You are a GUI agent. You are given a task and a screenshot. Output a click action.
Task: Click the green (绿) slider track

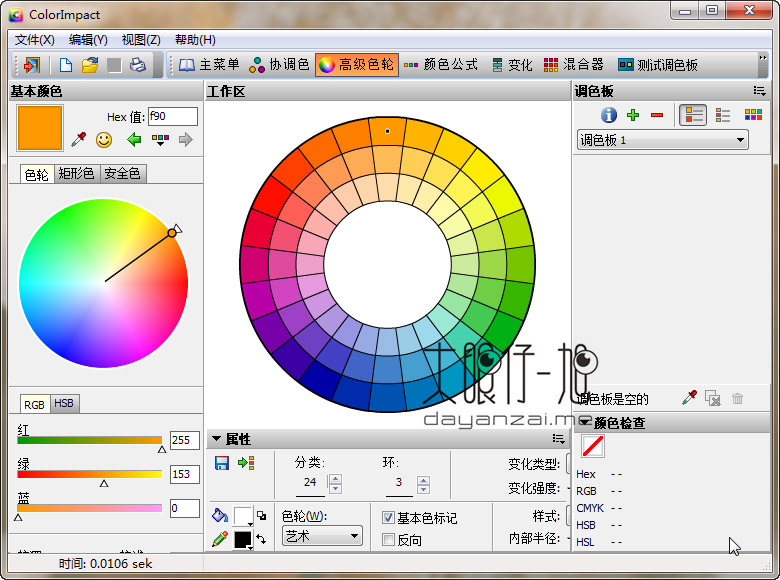[x=90, y=474]
